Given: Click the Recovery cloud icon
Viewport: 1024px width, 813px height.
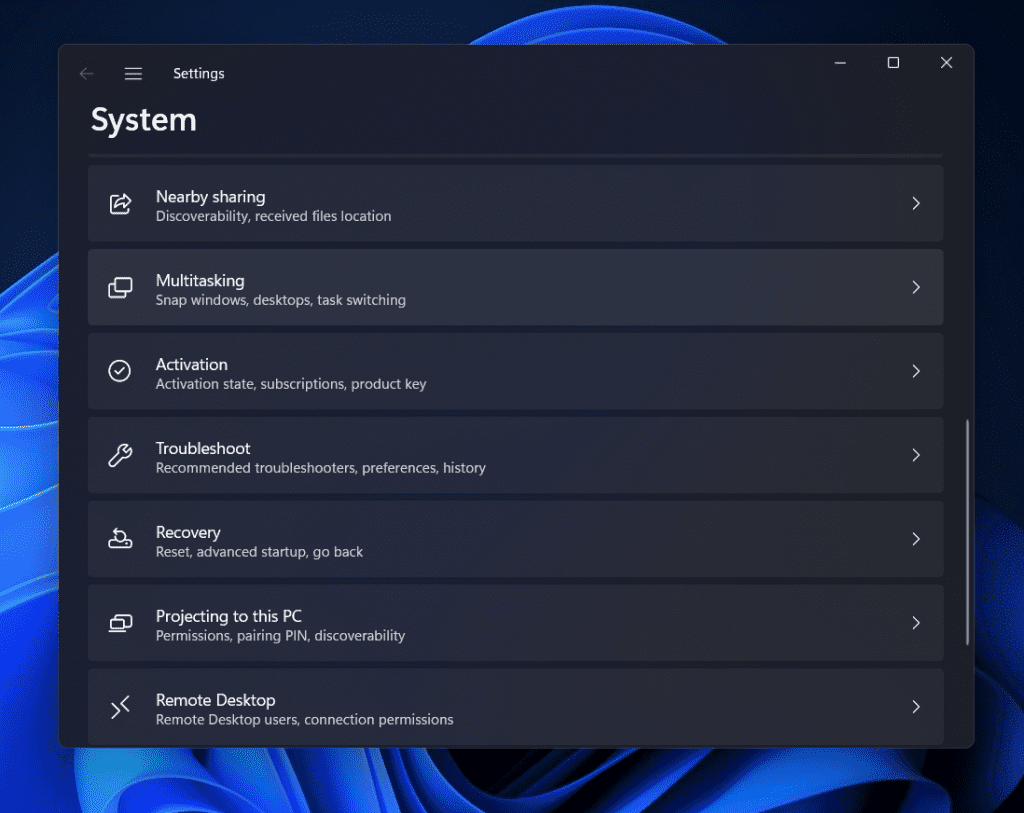Looking at the screenshot, I should click(x=120, y=539).
